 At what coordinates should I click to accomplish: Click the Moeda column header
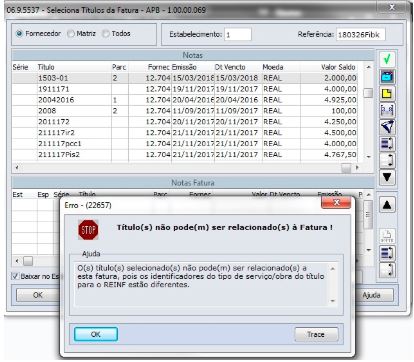(x=273, y=67)
